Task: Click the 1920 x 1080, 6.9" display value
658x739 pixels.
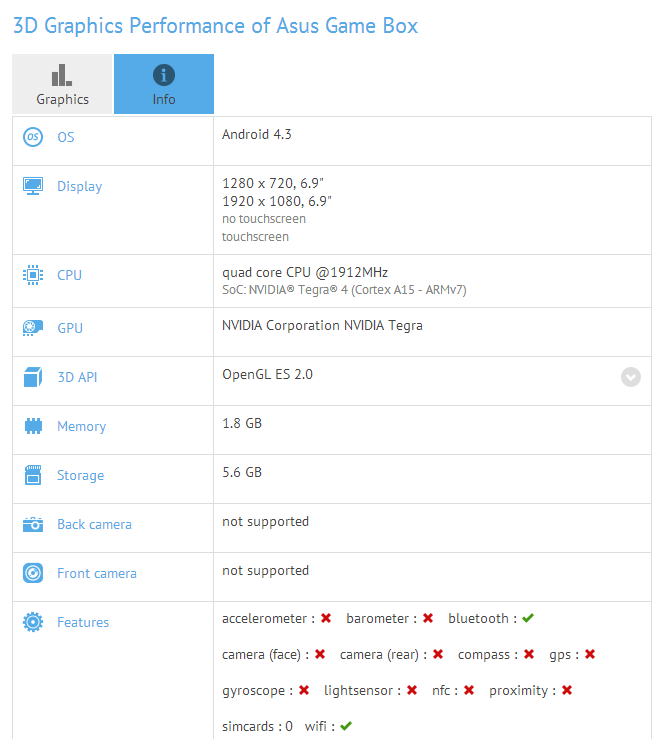Action: [x=277, y=201]
